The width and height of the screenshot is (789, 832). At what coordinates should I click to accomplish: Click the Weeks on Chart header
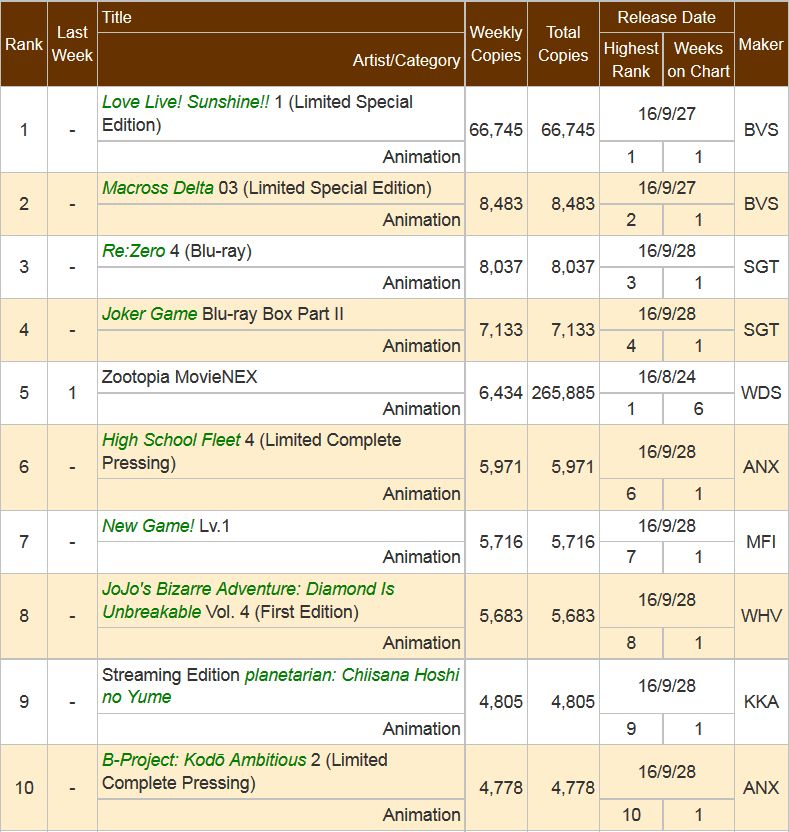698,60
